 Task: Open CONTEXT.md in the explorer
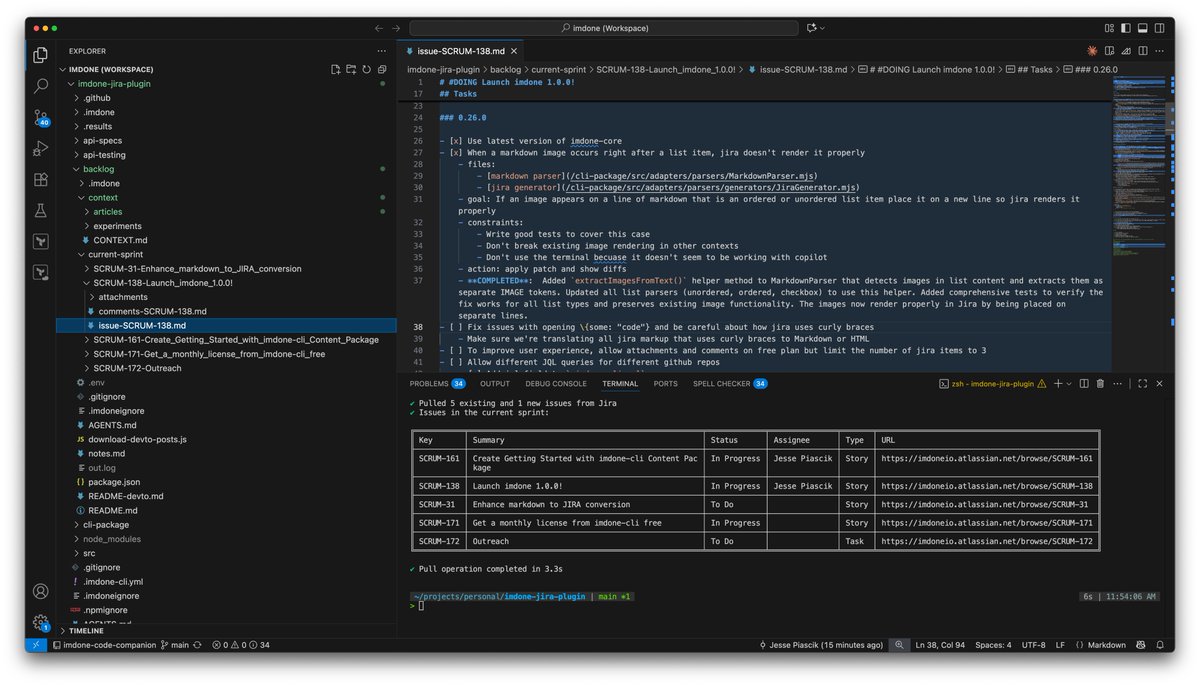pyautogui.click(x=120, y=240)
